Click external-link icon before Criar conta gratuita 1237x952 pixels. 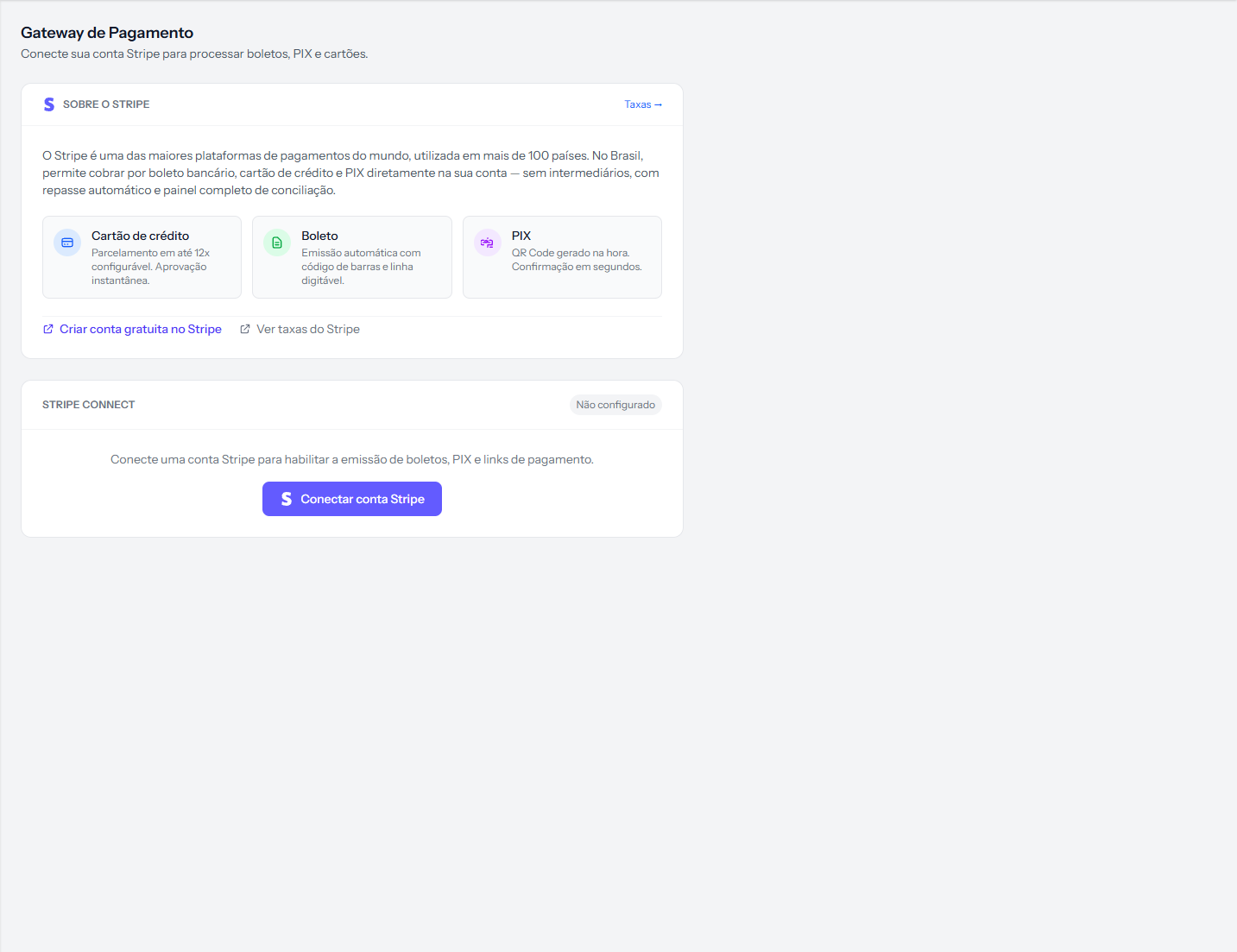[x=48, y=329]
